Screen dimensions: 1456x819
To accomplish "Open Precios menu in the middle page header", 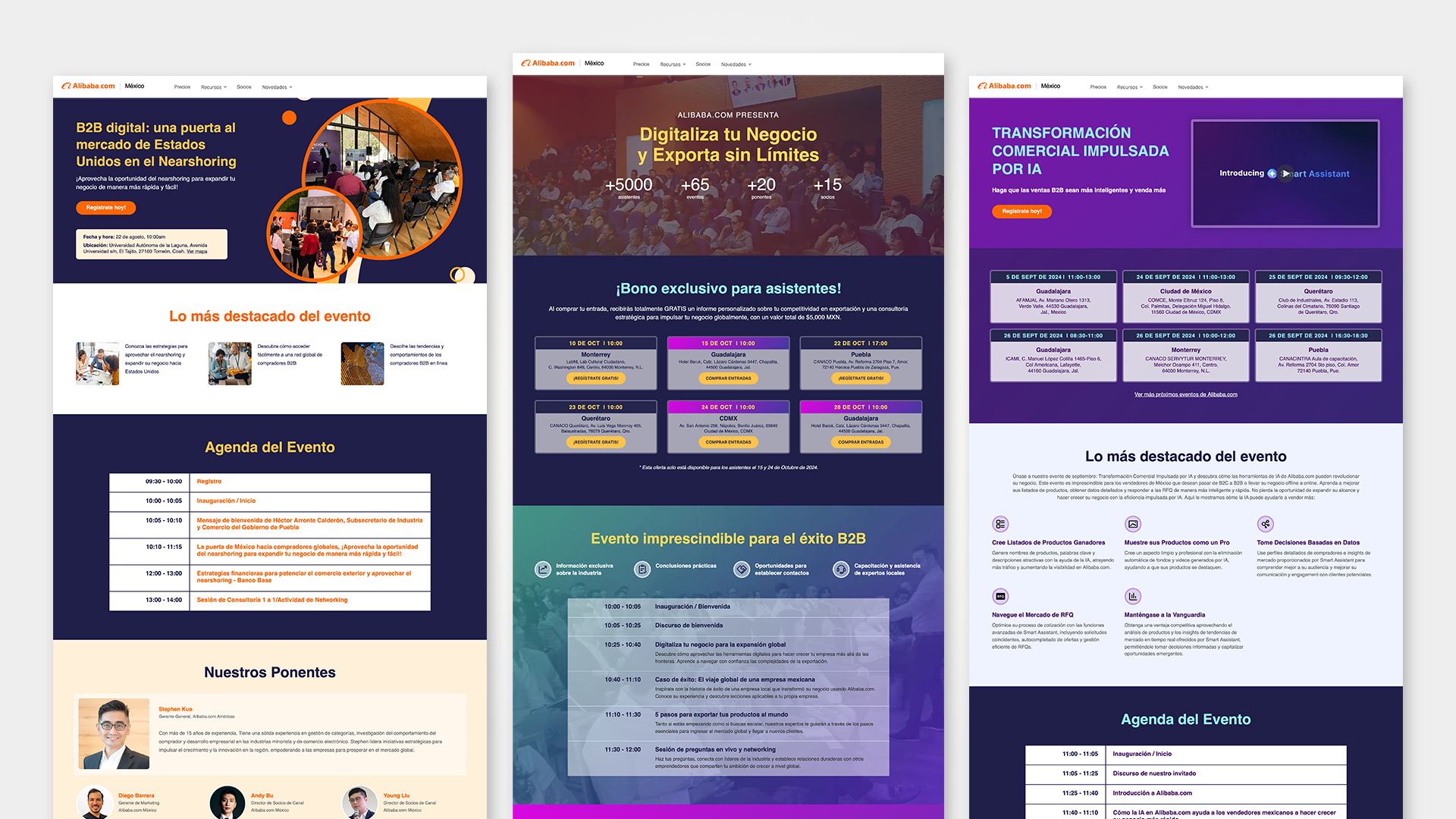I will click(x=641, y=64).
